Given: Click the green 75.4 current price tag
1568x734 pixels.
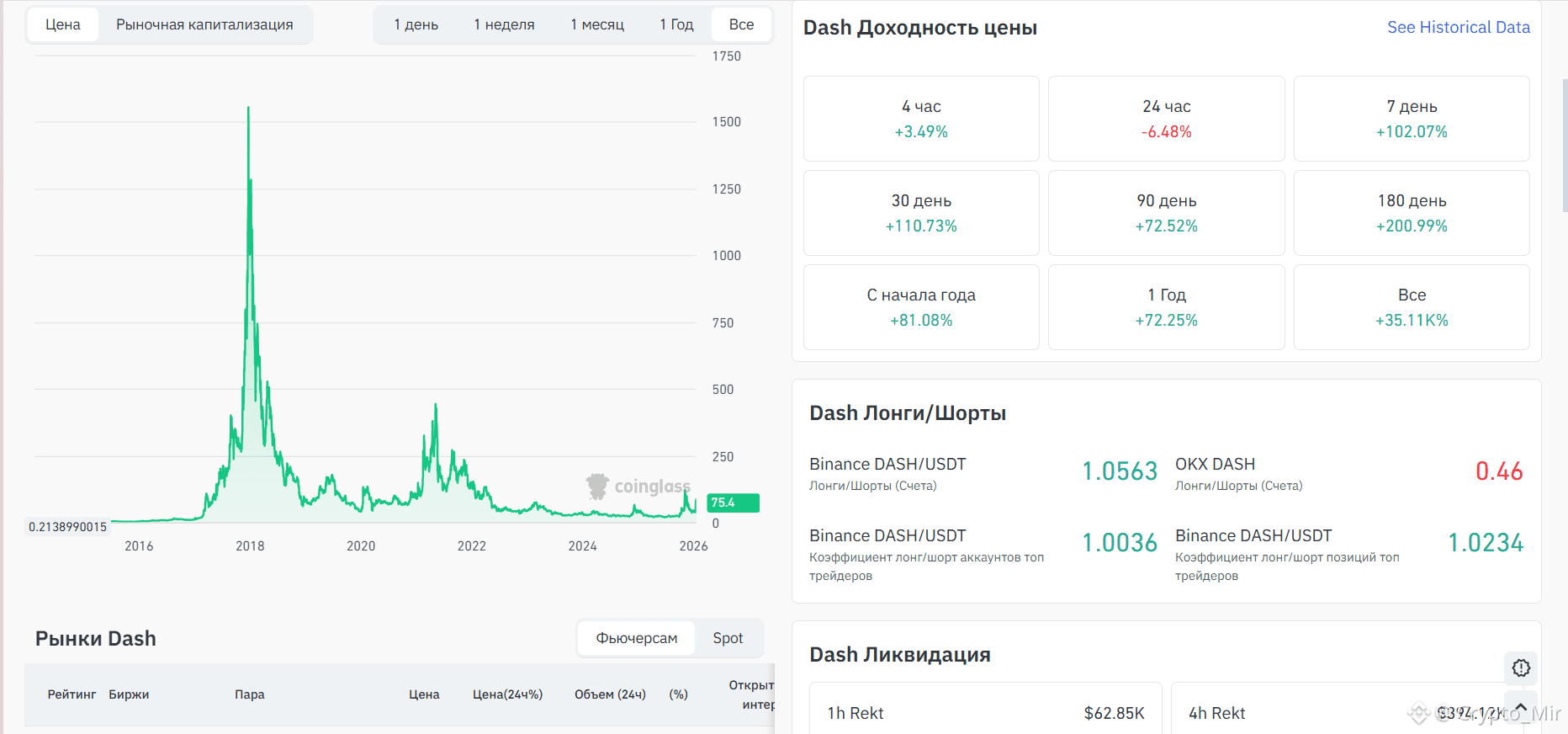Looking at the screenshot, I should [733, 503].
